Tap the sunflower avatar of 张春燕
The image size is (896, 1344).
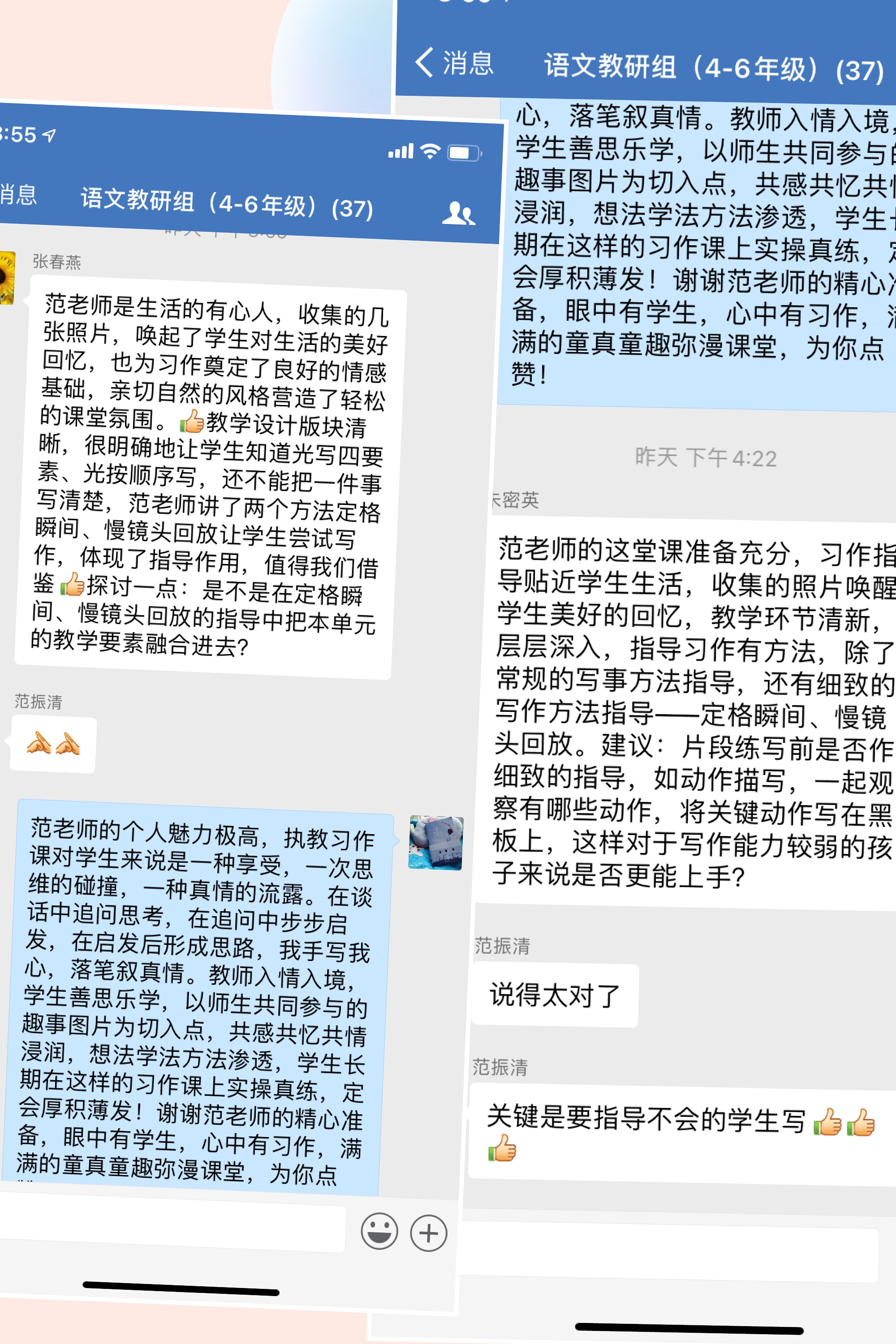[7, 277]
